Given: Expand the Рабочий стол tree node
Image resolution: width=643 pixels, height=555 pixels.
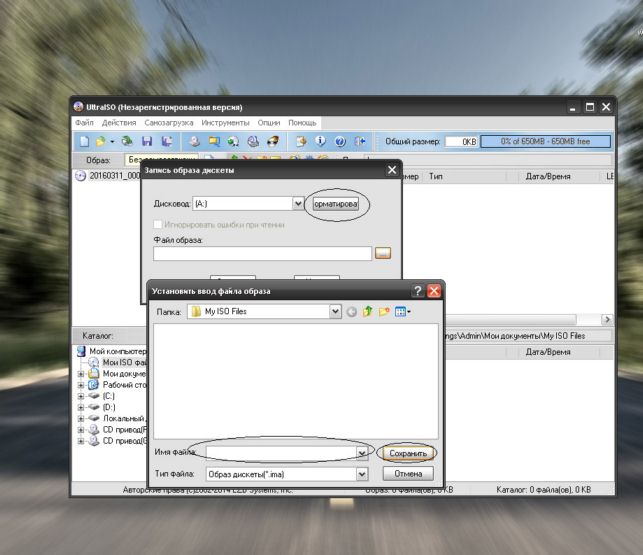Looking at the screenshot, I should 81,385.
